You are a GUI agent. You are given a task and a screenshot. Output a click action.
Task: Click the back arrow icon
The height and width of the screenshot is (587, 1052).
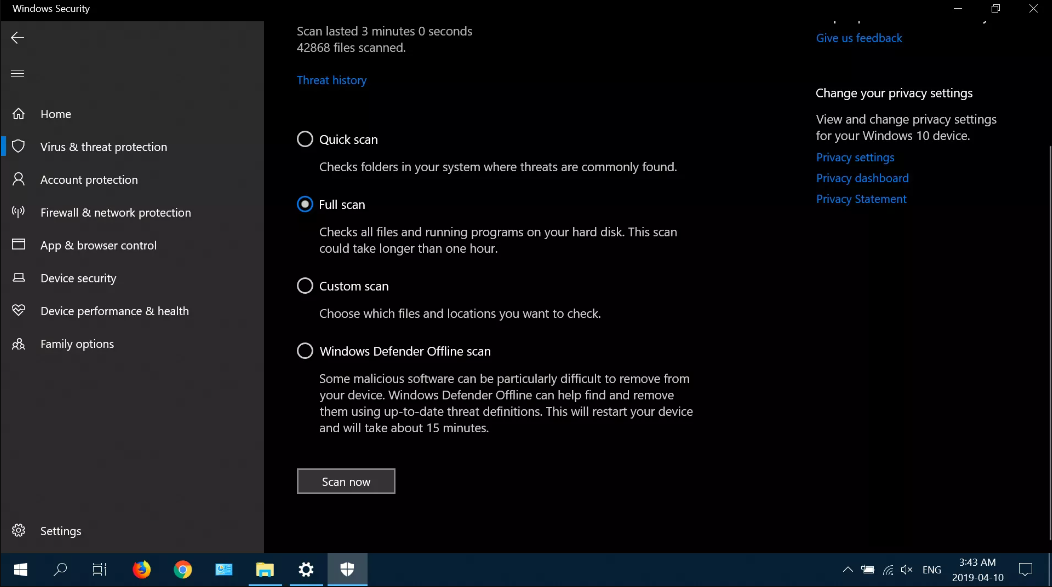[x=17, y=38]
